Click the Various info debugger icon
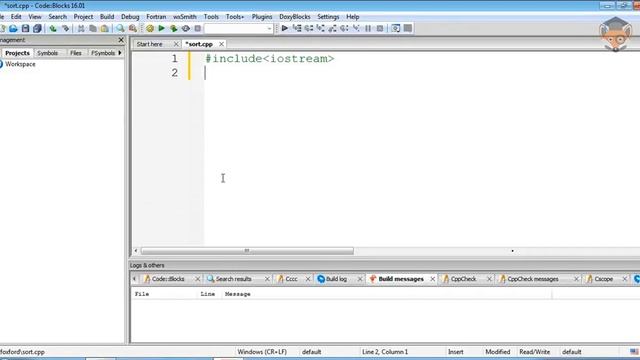 [x=407, y=29]
